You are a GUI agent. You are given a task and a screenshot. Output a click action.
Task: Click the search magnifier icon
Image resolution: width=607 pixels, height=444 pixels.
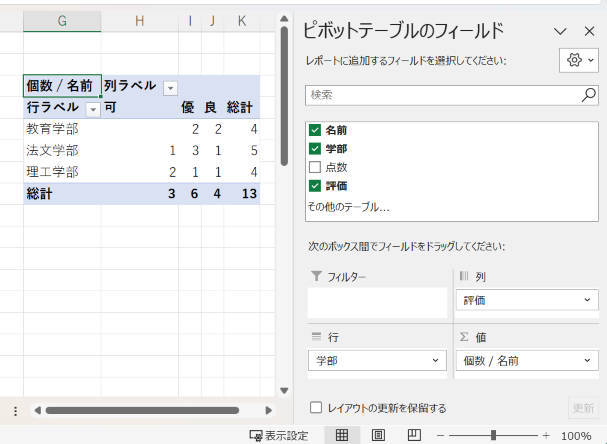(588, 95)
